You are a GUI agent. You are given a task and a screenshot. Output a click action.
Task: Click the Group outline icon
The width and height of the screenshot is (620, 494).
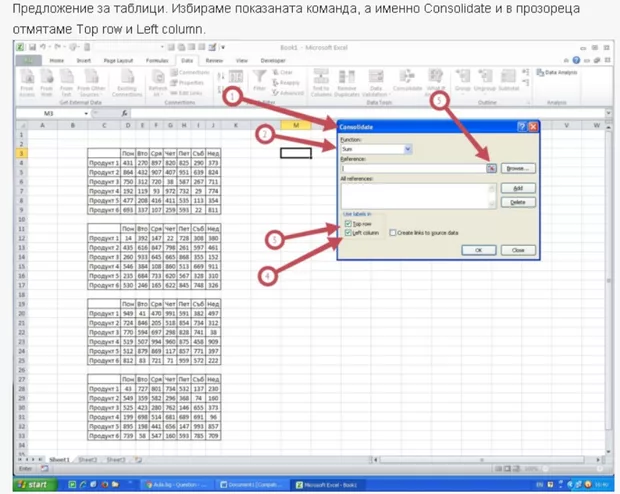[x=463, y=80]
